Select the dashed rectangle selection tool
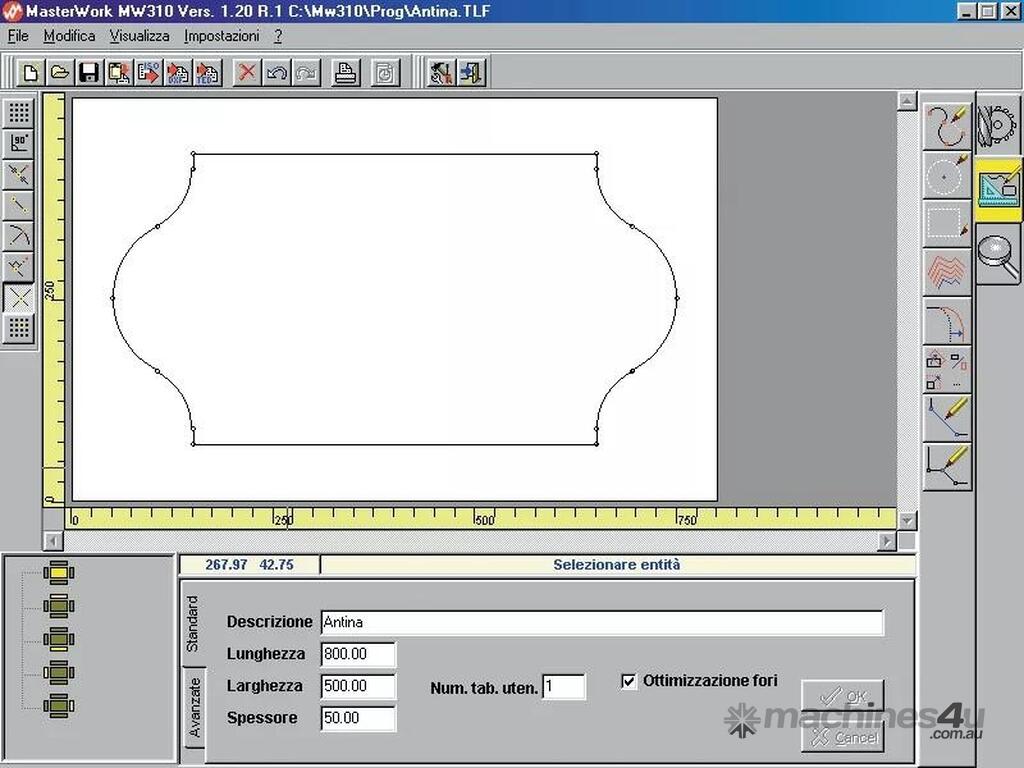This screenshot has height=768, width=1024. 945,224
